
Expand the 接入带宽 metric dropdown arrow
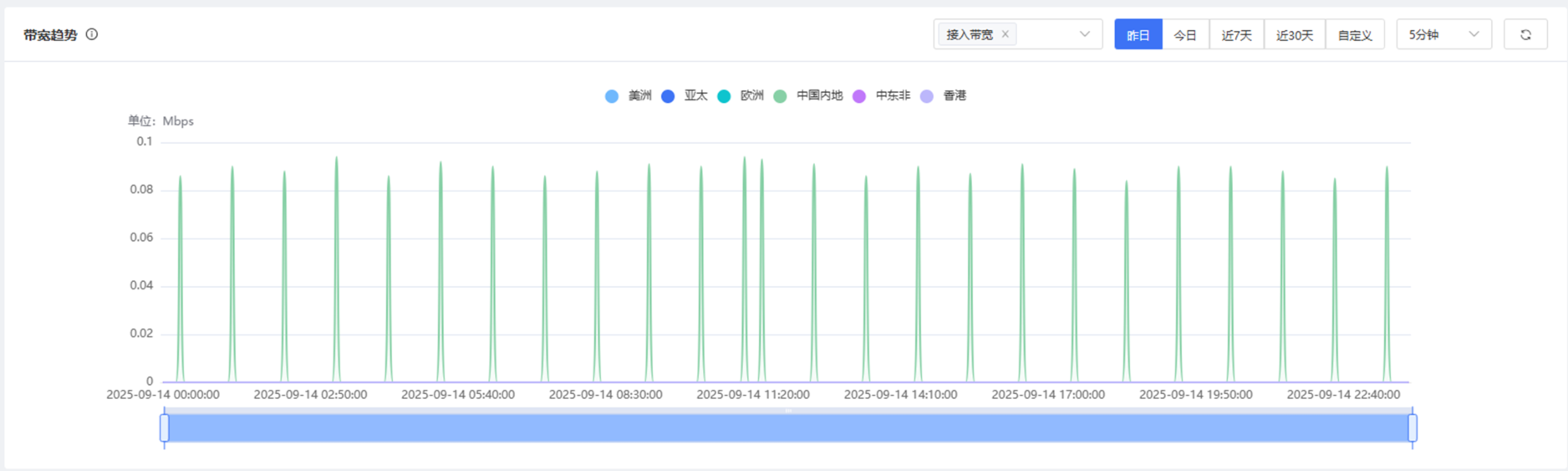click(x=1084, y=34)
